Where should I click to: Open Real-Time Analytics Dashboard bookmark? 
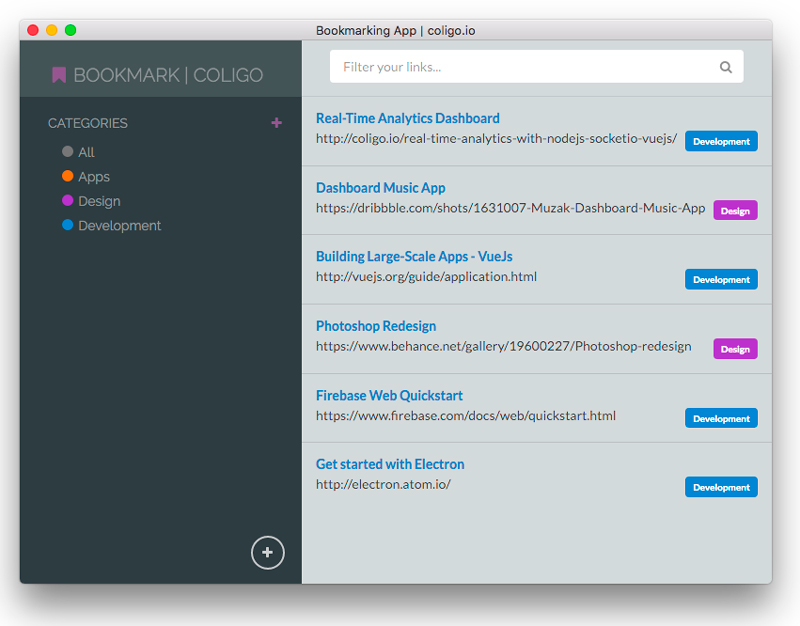[407, 118]
